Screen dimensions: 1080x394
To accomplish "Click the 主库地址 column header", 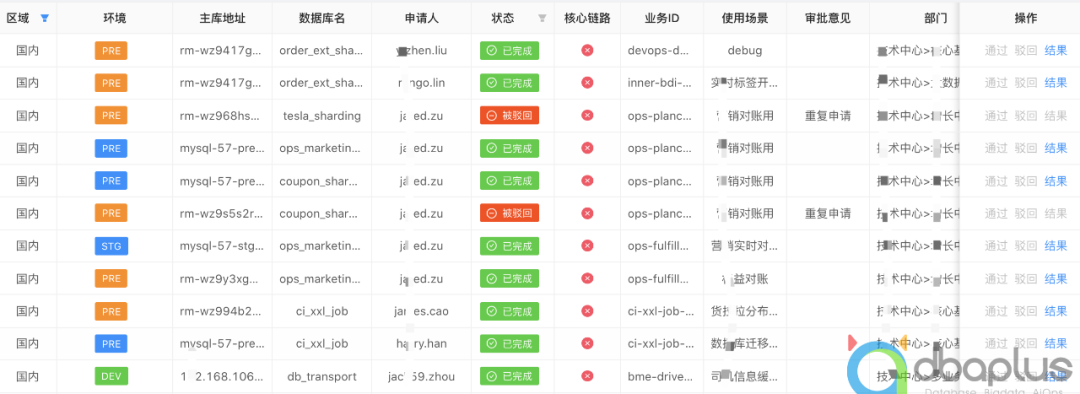I will coord(222,19).
